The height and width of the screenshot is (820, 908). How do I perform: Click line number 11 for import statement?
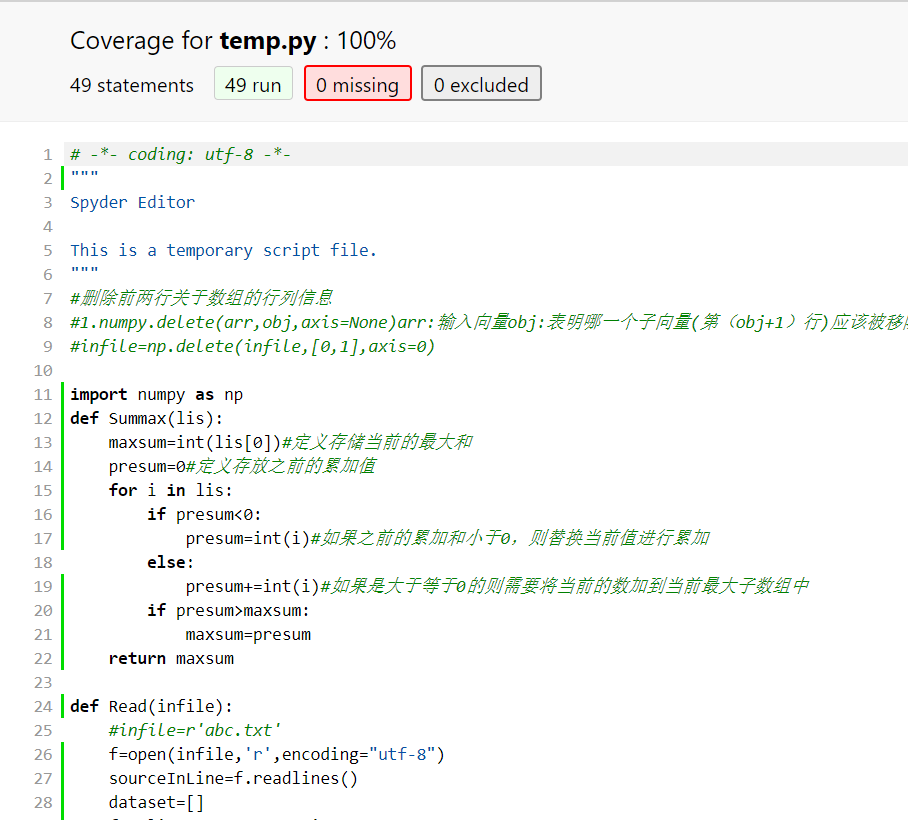point(43,395)
